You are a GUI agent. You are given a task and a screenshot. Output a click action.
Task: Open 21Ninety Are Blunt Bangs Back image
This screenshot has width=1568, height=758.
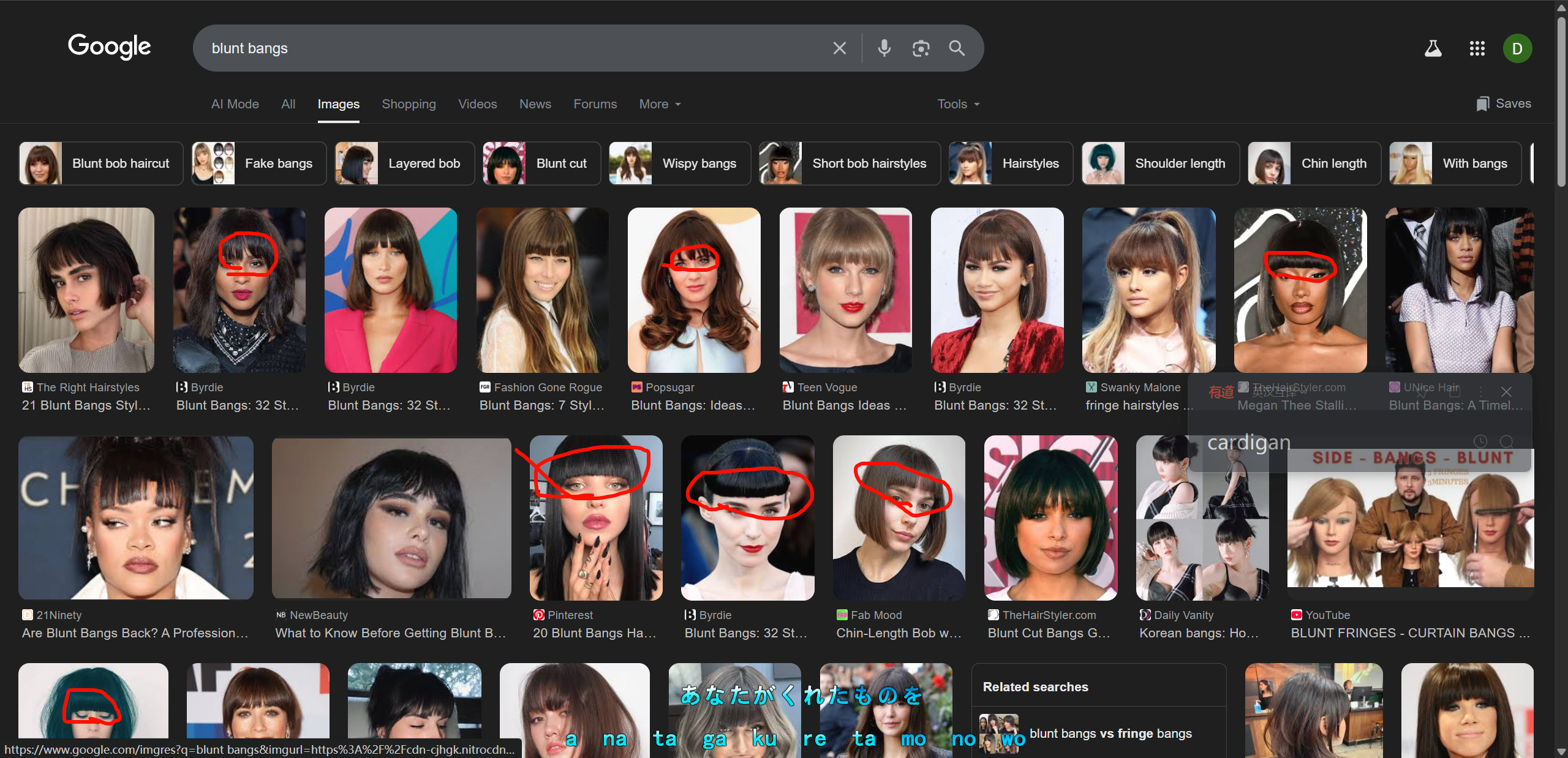[136, 518]
